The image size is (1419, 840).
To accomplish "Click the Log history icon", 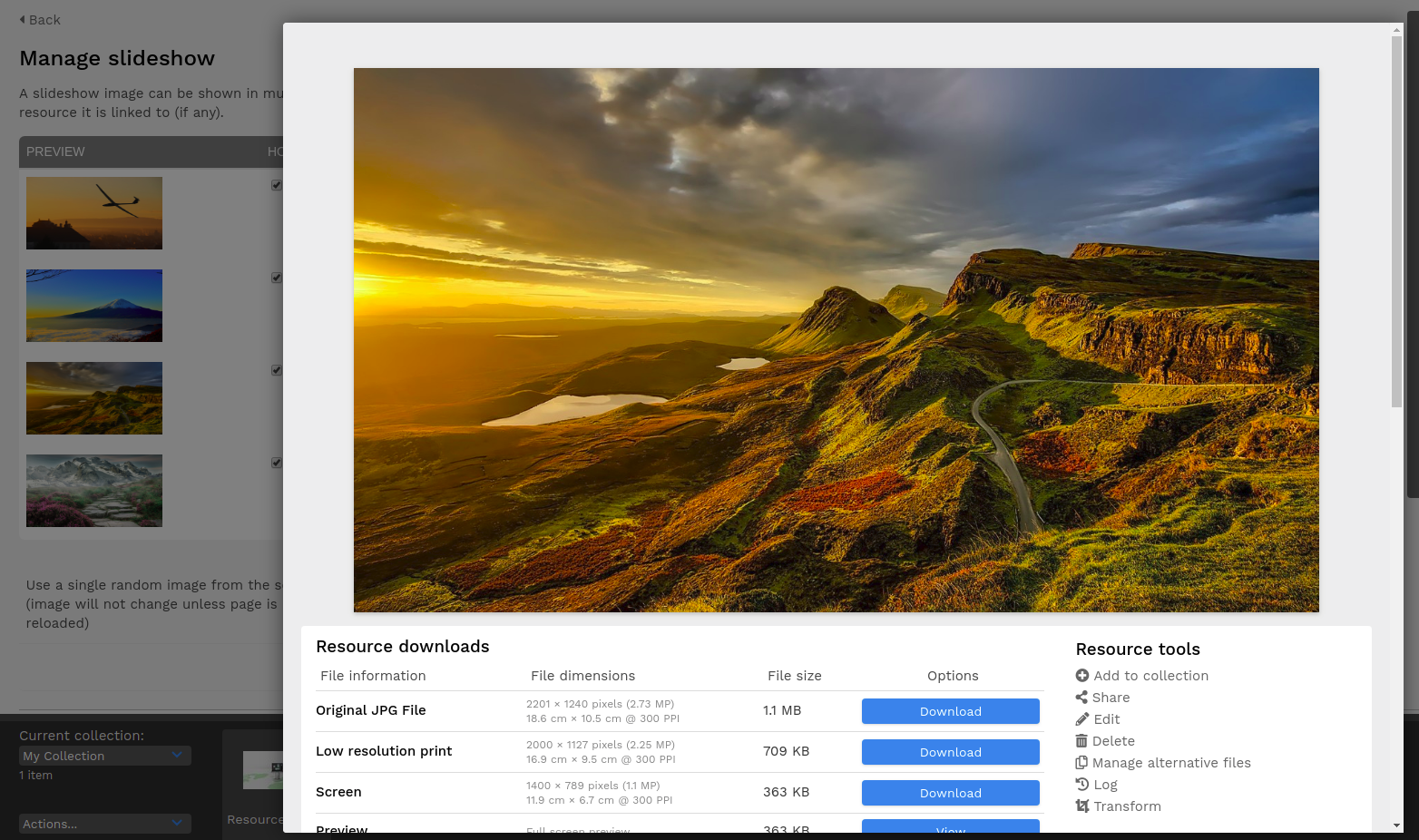I will click(x=1081, y=785).
